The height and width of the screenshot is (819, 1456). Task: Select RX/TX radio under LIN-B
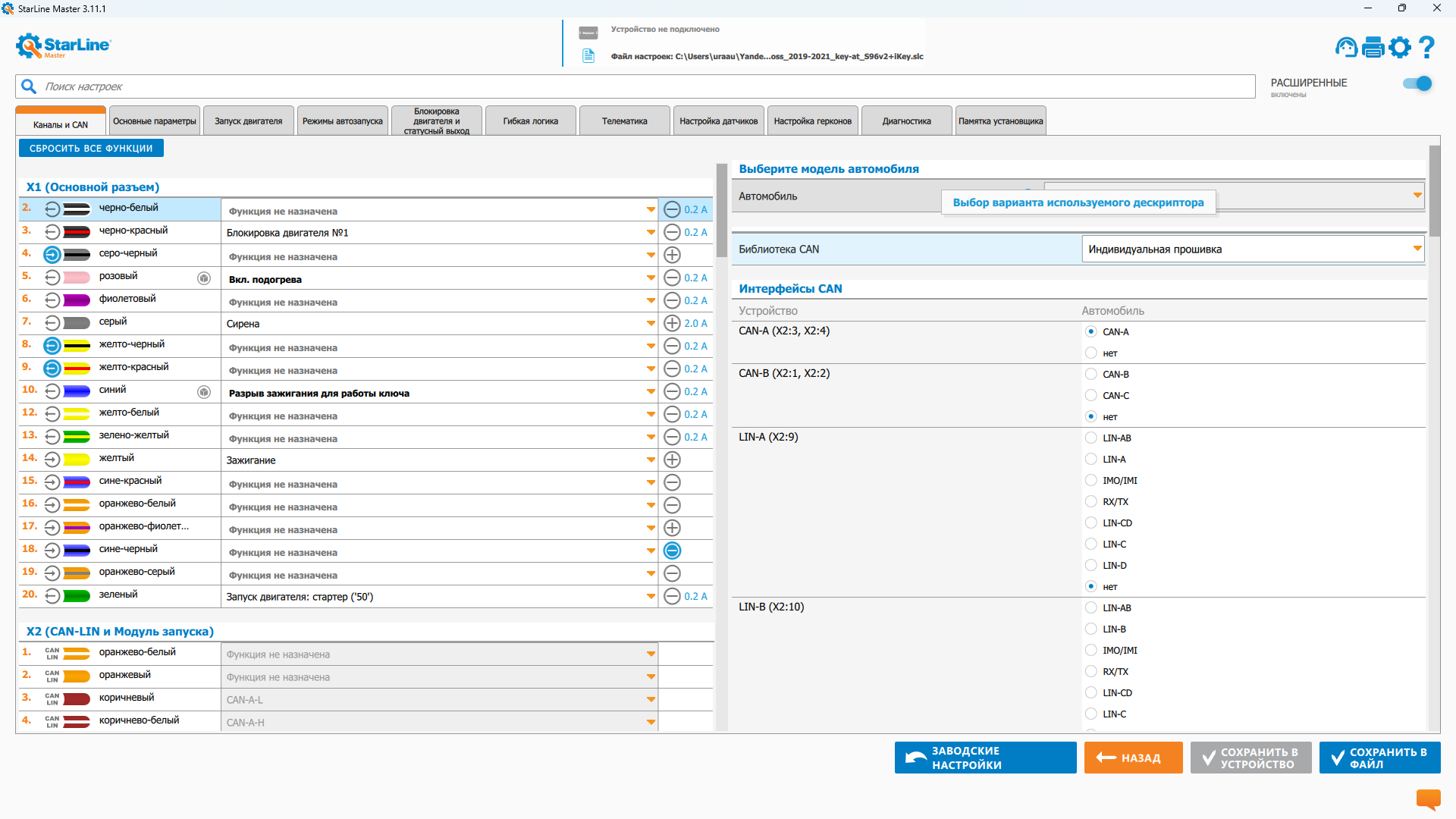coord(1090,671)
